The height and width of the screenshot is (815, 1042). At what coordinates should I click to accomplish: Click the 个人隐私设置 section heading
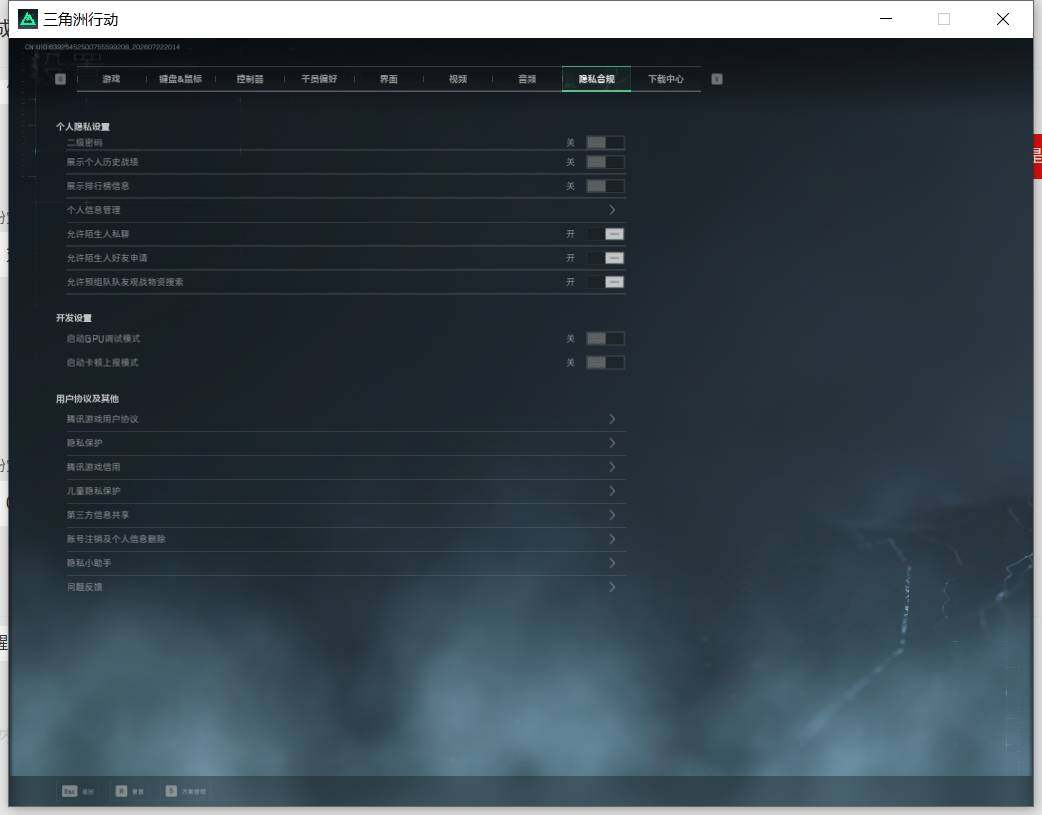coord(83,126)
